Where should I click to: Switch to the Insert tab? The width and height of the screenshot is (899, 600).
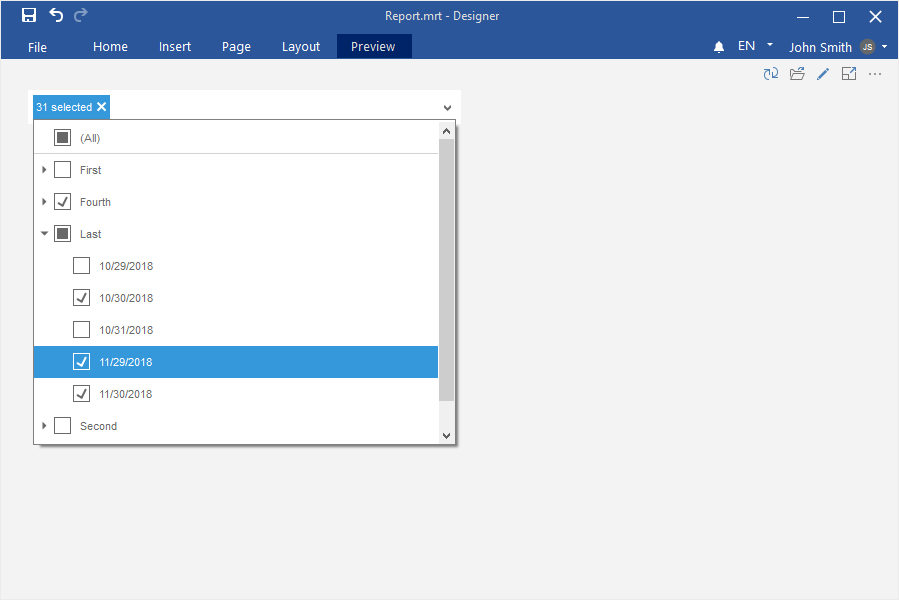point(175,47)
